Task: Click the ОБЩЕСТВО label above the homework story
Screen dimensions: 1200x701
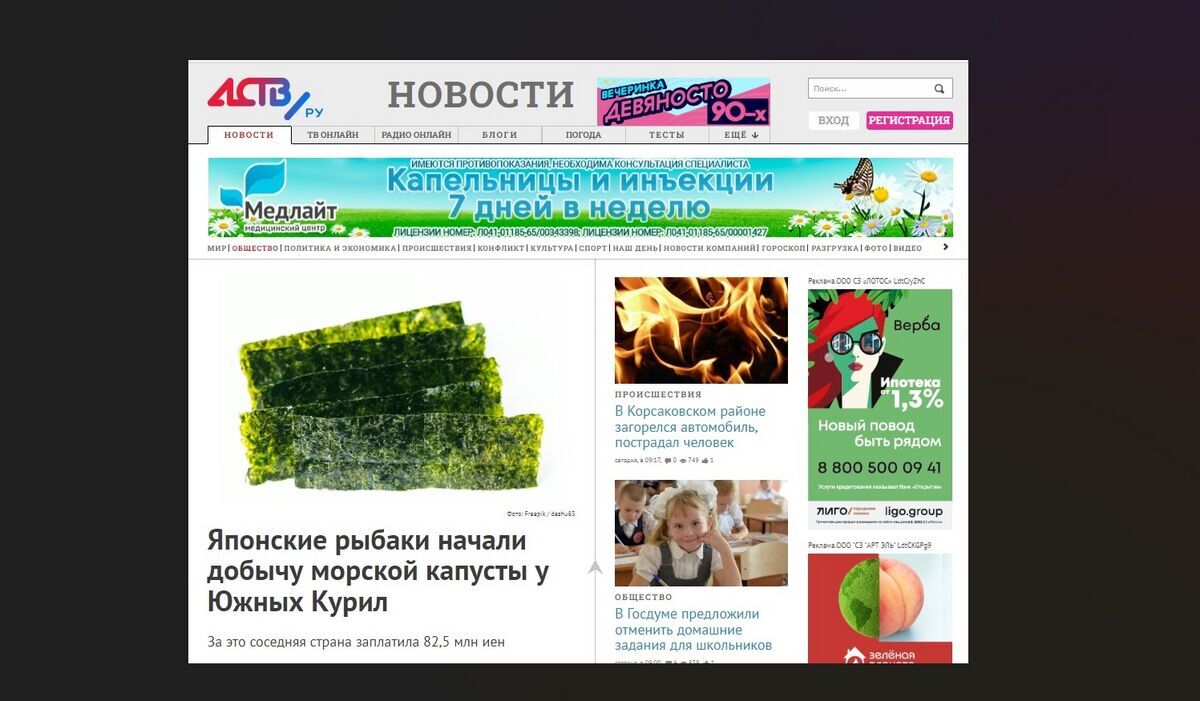Action: pos(644,597)
